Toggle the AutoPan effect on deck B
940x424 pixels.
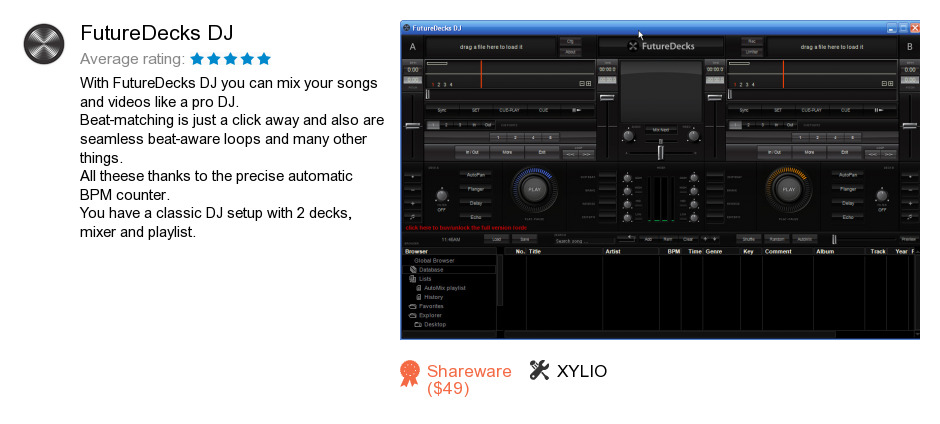point(848,175)
